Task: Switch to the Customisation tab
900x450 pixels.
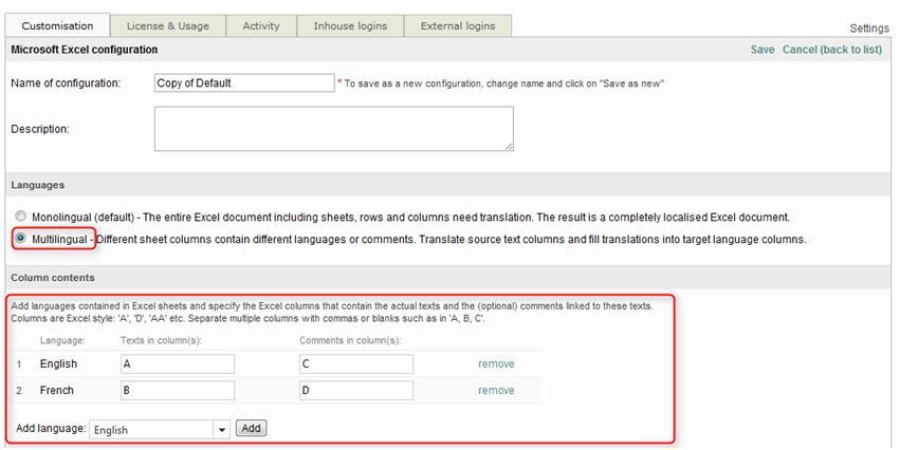Action: pyautogui.click(x=57, y=26)
